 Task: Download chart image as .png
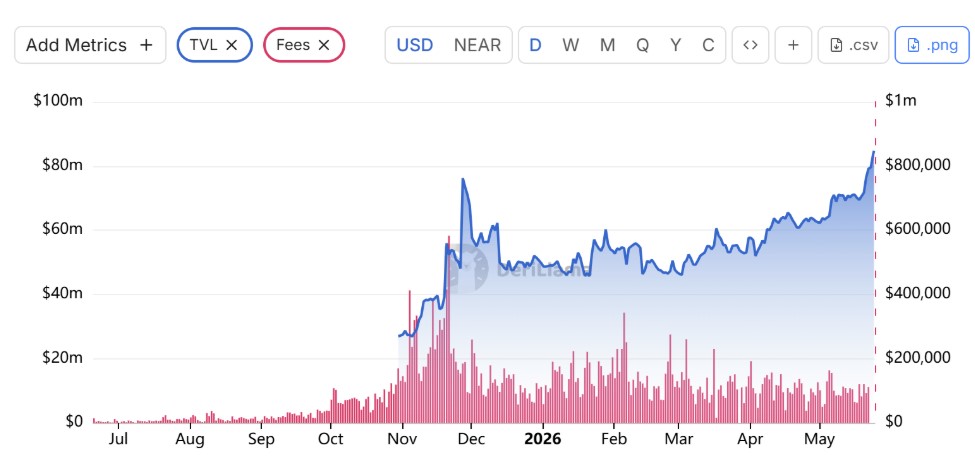coord(931,45)
